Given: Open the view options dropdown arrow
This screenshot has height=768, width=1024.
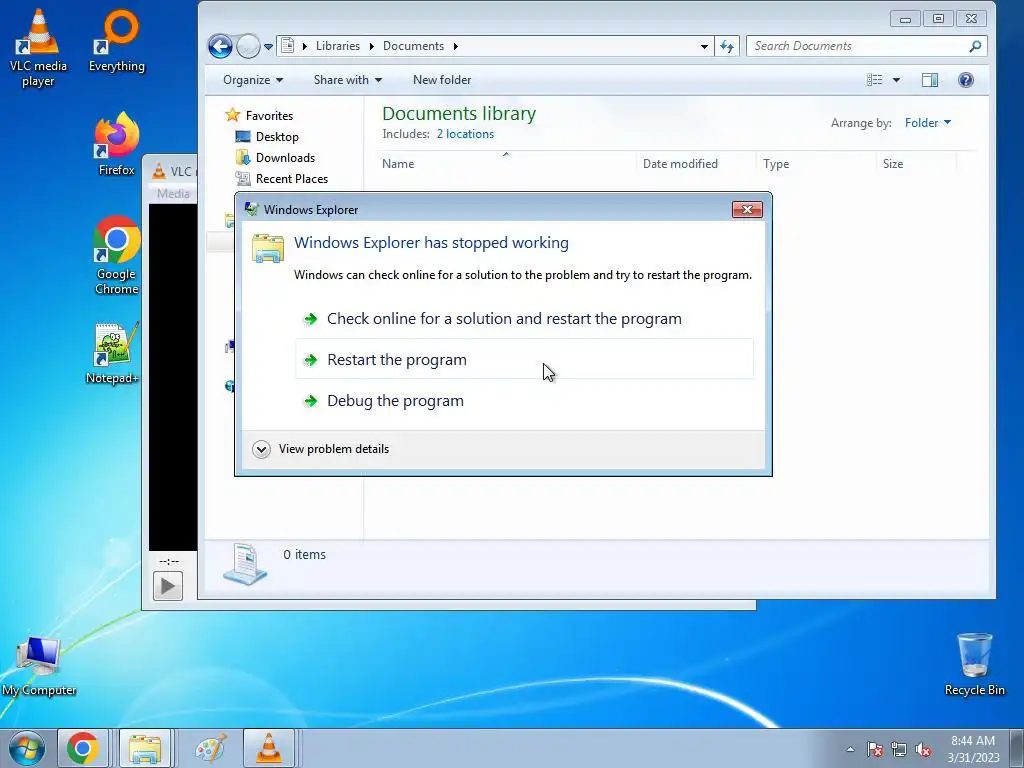Looking at the screenshot, I should click(x=896, y=80).
